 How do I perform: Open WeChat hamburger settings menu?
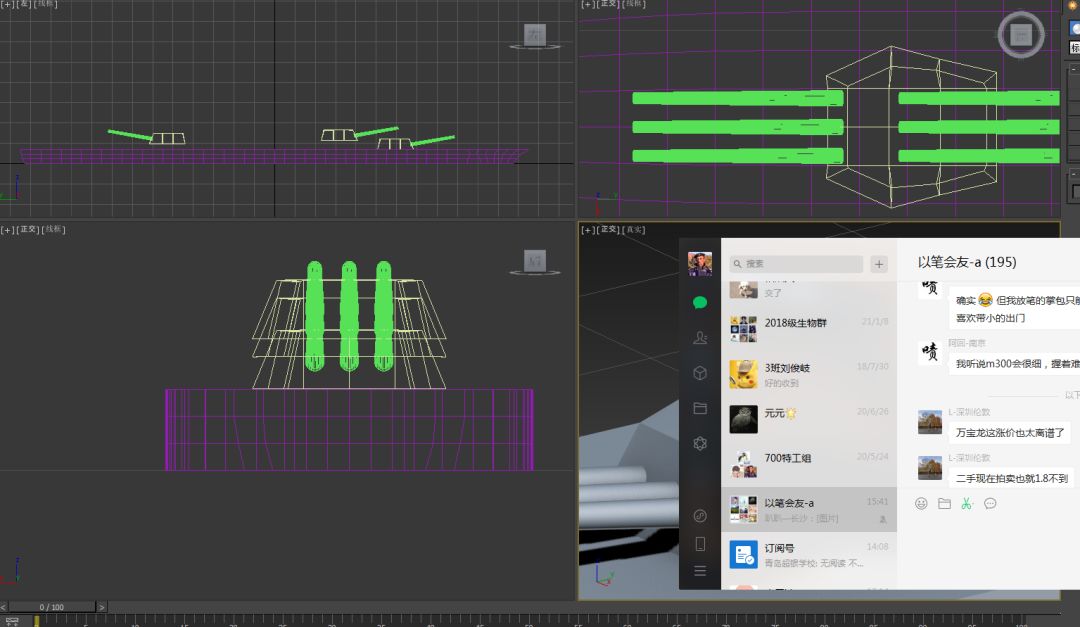click(700, 571)
